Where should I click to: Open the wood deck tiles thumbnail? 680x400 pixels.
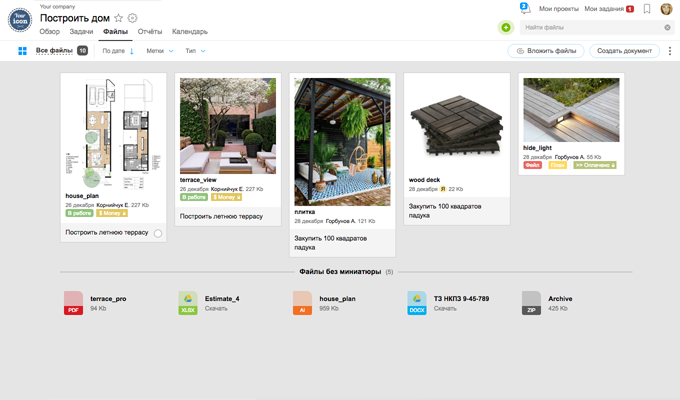pos(457,126)
